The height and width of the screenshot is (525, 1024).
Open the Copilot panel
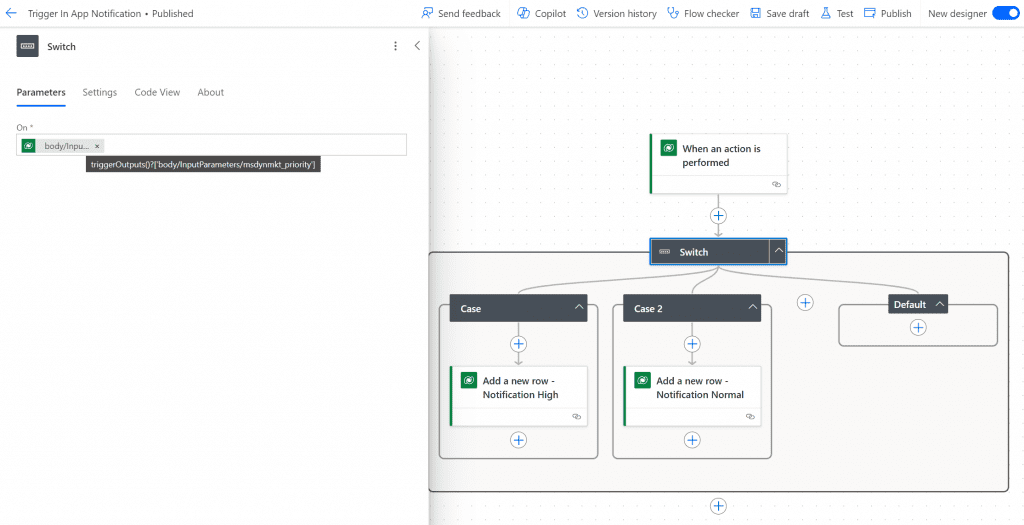[x=541, y=14]
